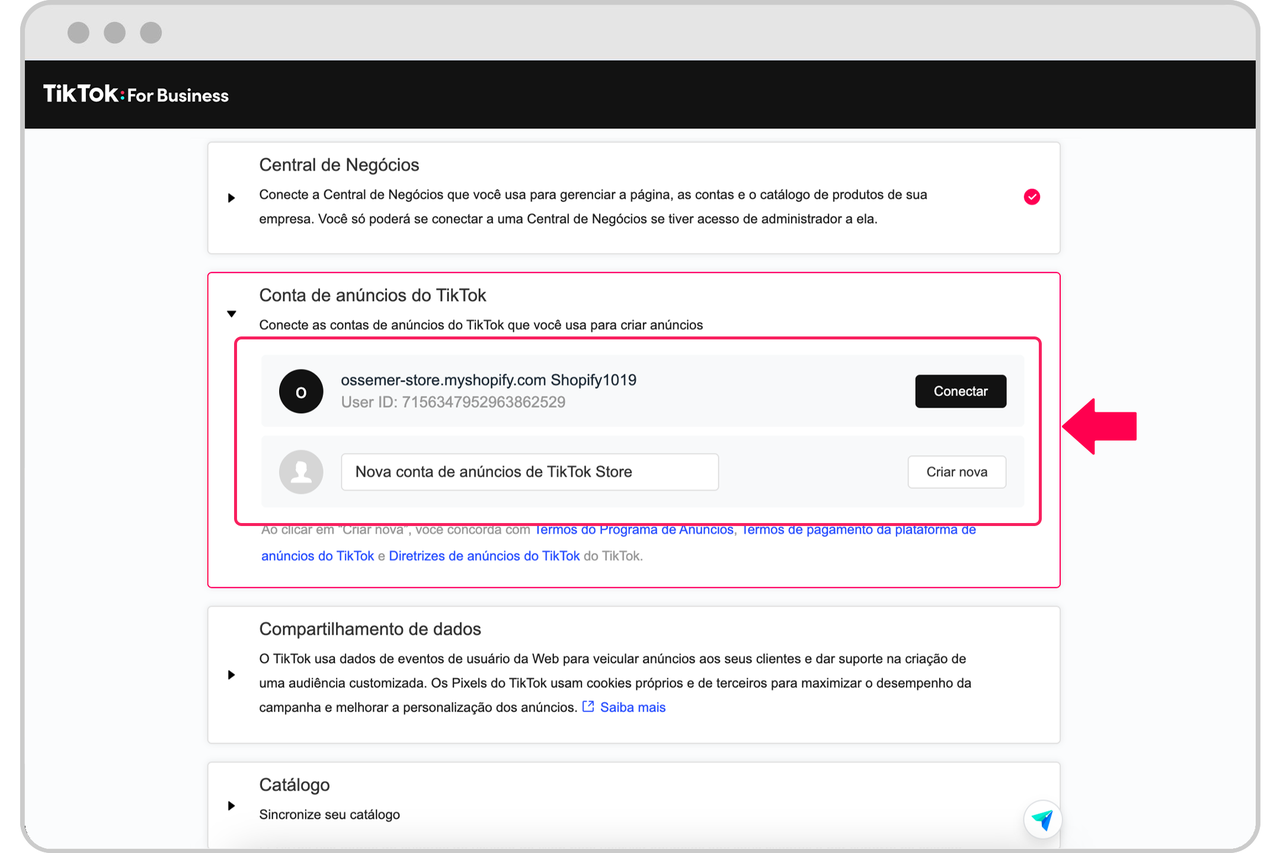Click the TikTok For Business logo
This screenshot has width=1280, height=853.
pos(136,95)
